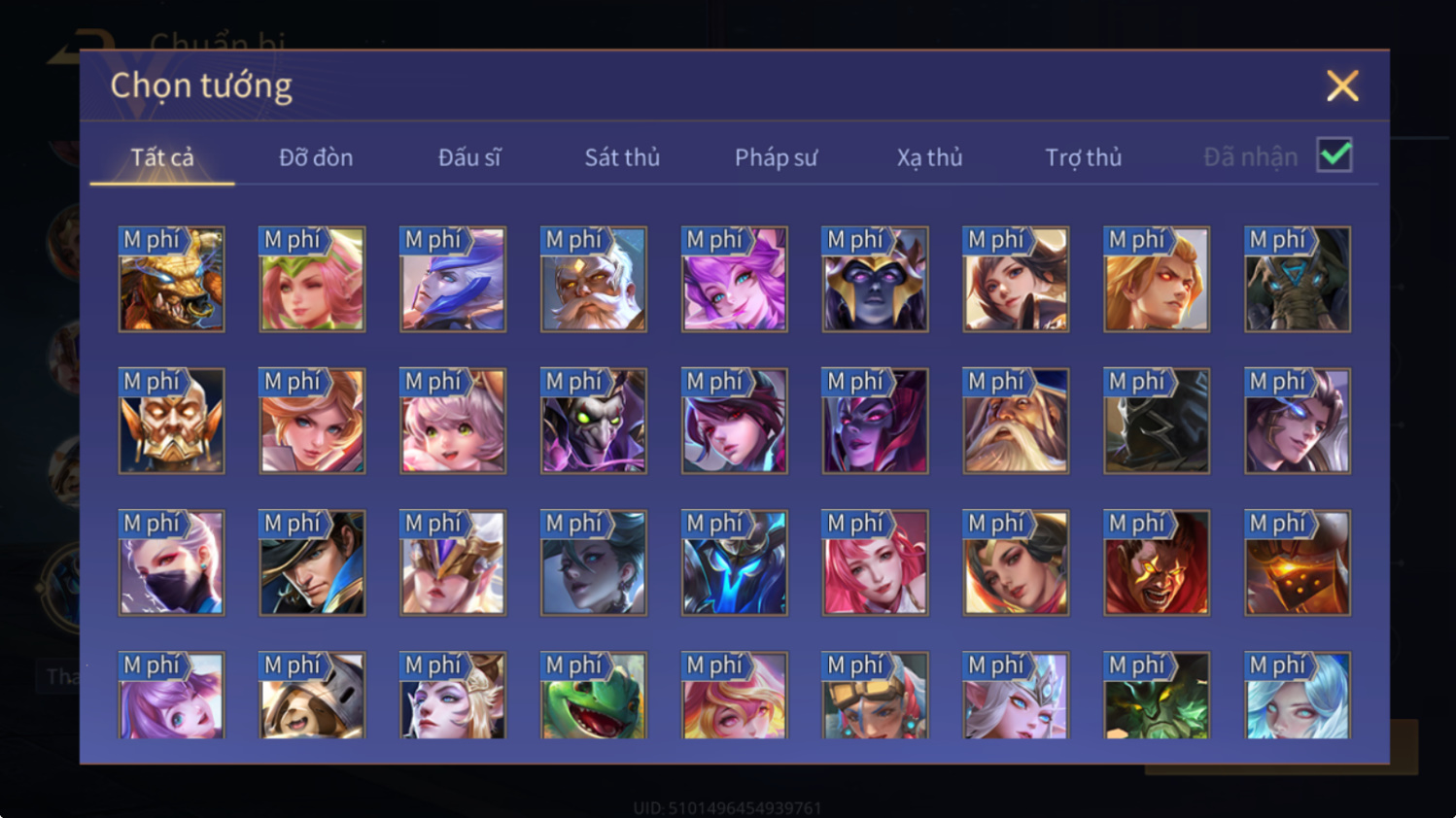Select the Tất cả tab
Screen dimensions: 1456x818
[162, 157]
